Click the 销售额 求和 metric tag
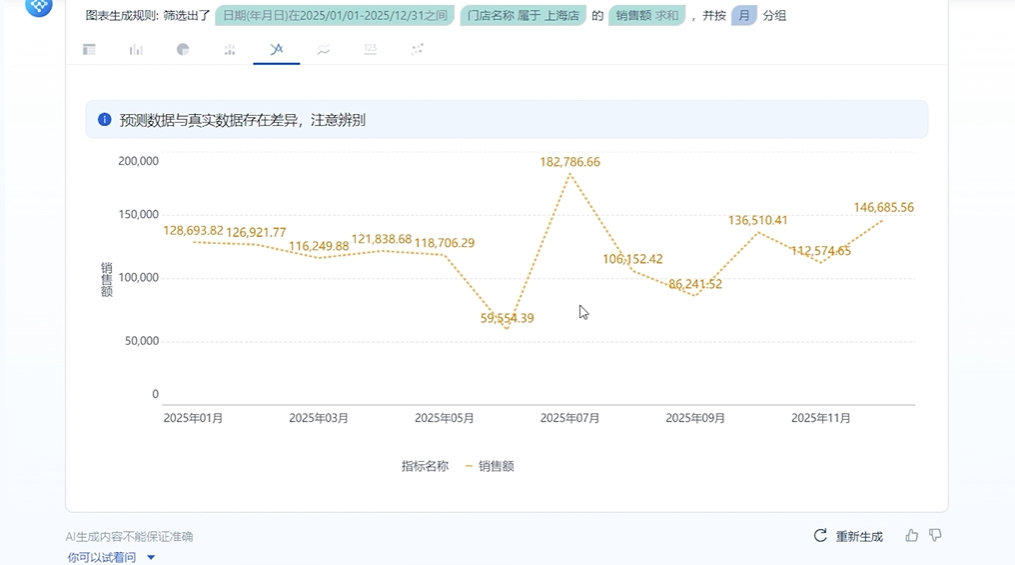 tap(646, 16)
